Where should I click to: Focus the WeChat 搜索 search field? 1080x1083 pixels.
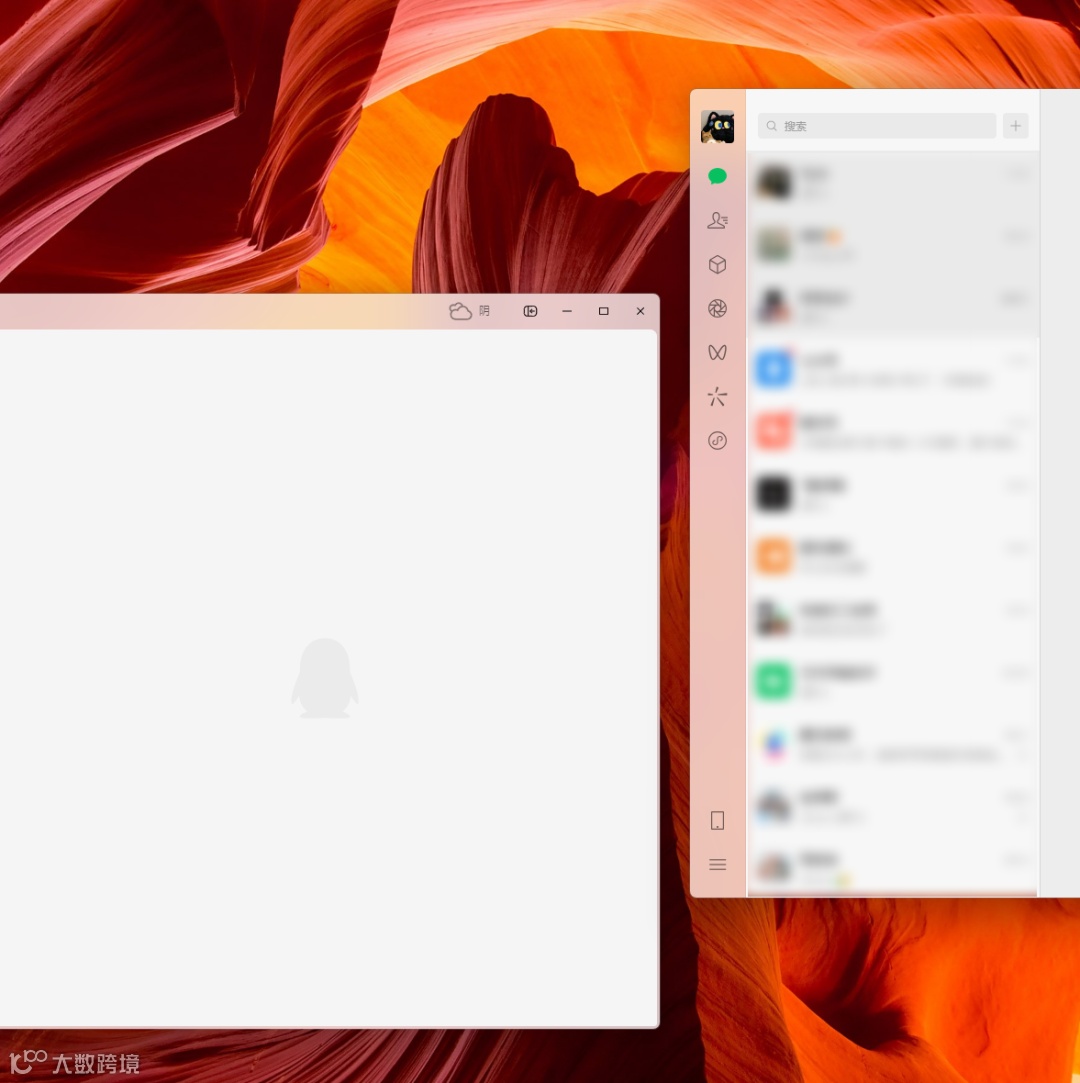tap(877, 126)
